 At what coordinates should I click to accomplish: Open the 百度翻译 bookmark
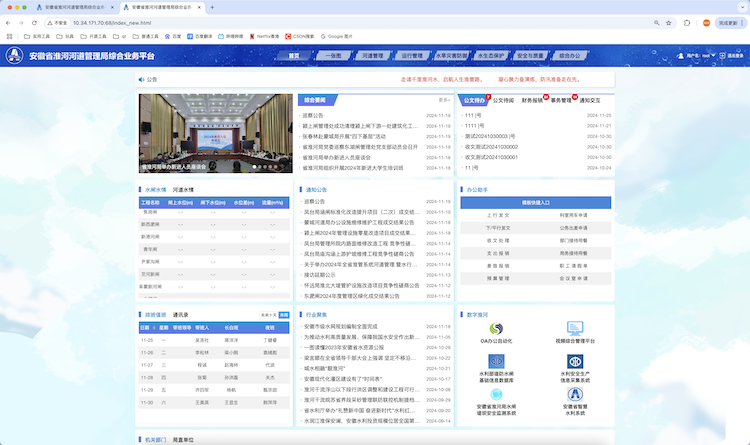point(199,36)
